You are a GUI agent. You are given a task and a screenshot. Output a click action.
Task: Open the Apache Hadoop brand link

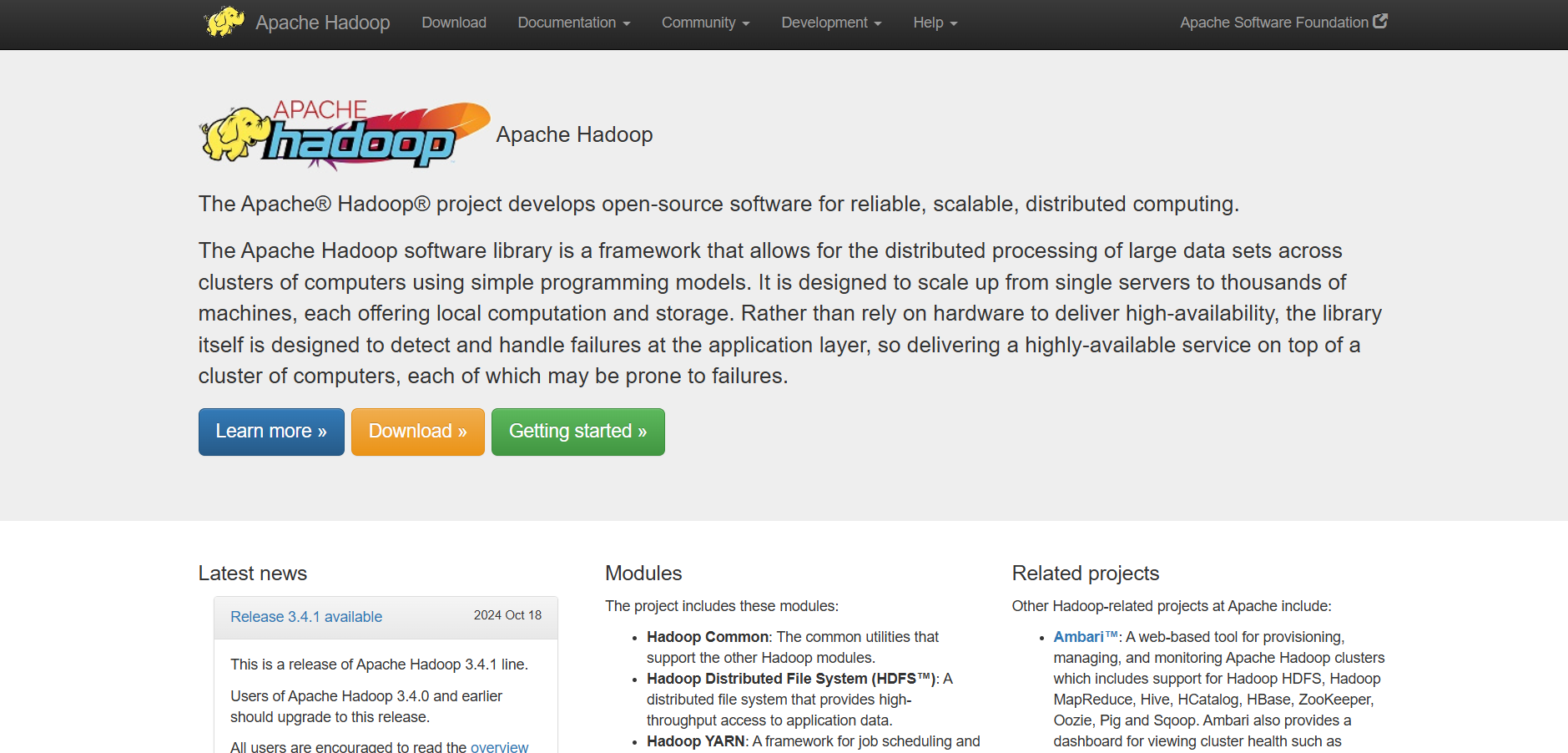(322, 23)
